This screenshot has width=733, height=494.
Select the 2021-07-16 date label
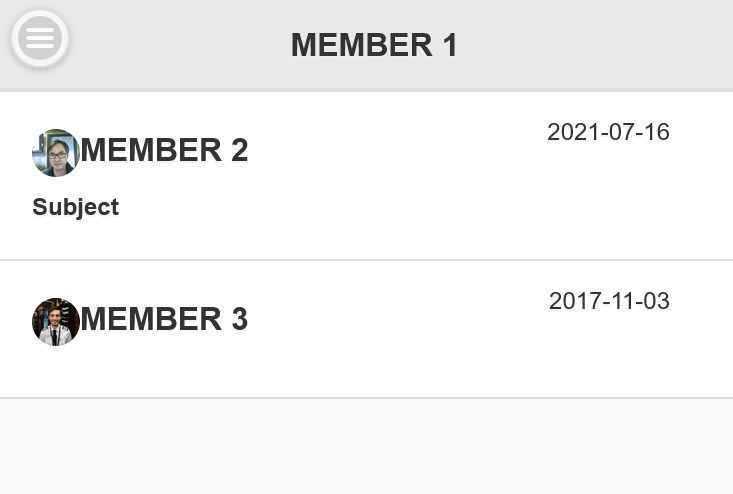[608, 132]
